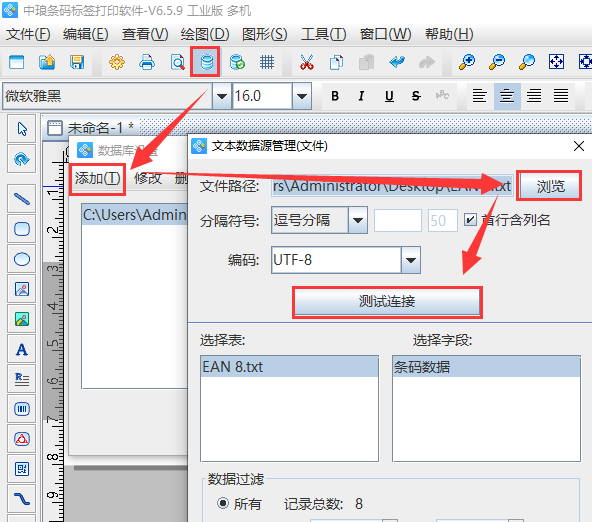592x522 pixels.
Task: Toggle underline formatting
Action: [389, 96]
